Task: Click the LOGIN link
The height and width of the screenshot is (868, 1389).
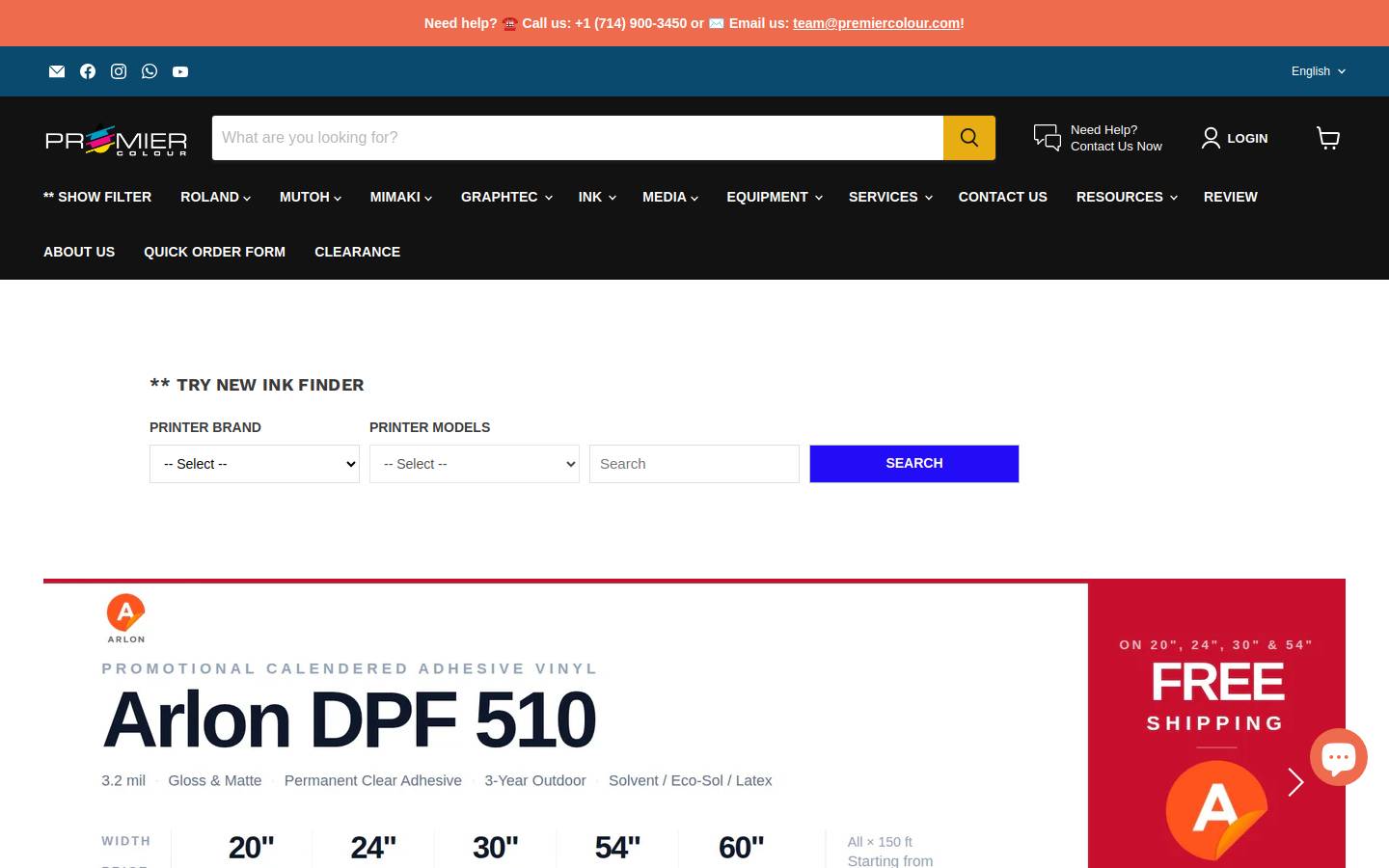Action: [1247, 138]
